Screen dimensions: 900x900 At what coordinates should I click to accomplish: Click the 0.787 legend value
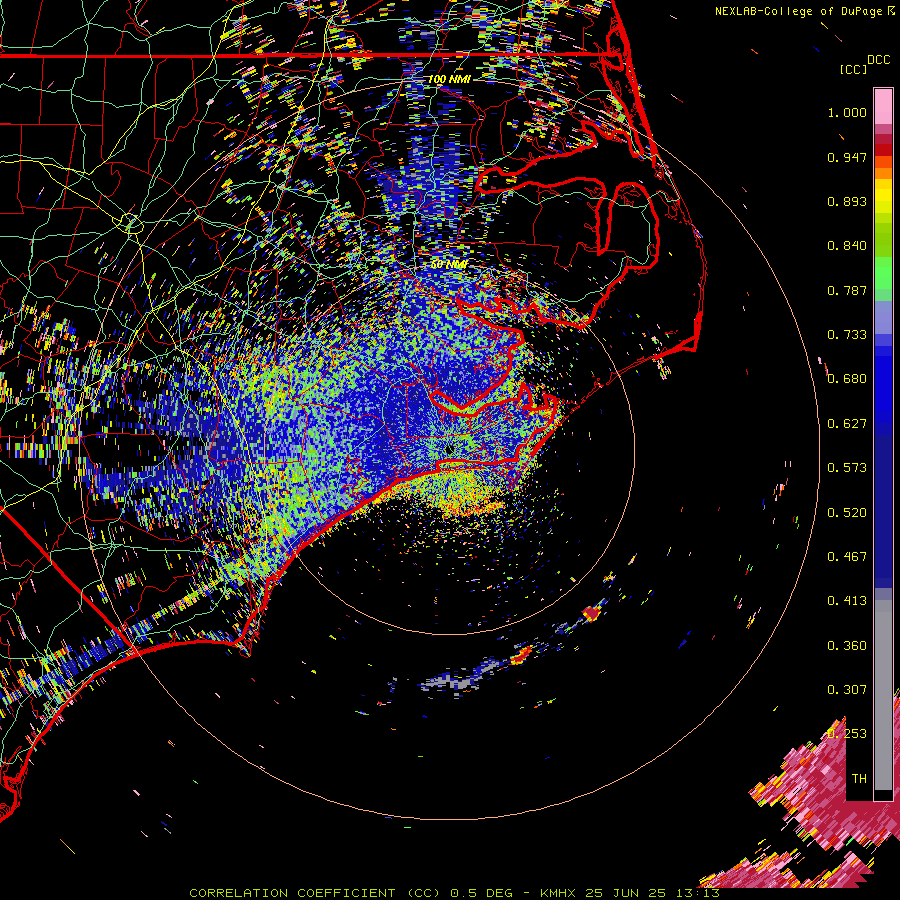847,290
